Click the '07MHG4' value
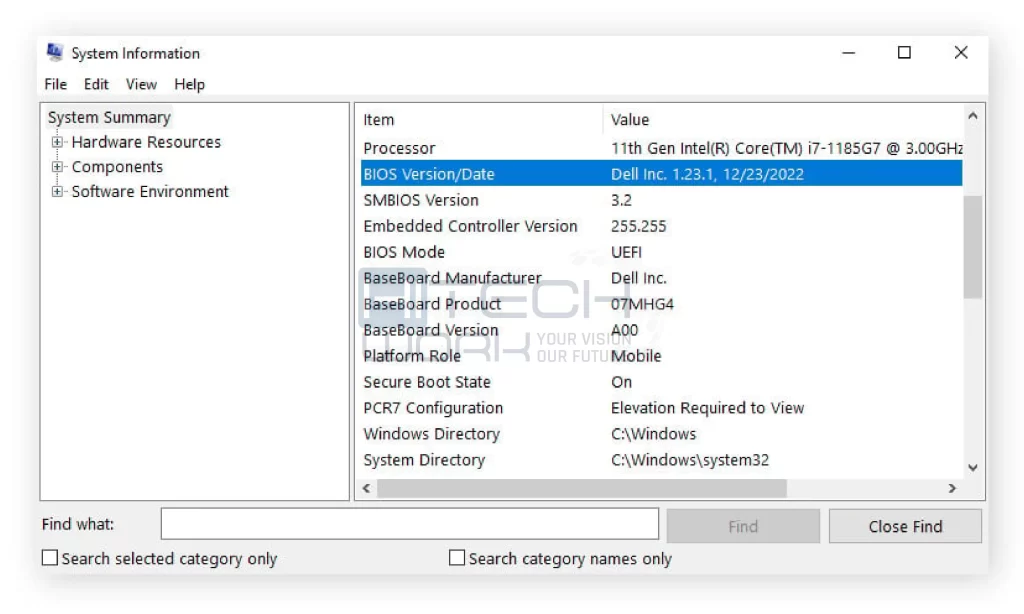The image size is (1024, 614). (x=642, y=304)
